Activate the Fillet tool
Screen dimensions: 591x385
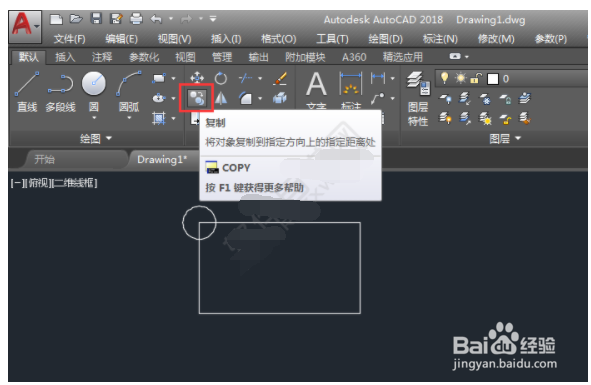pyautogui.click(x=246, y=98)
